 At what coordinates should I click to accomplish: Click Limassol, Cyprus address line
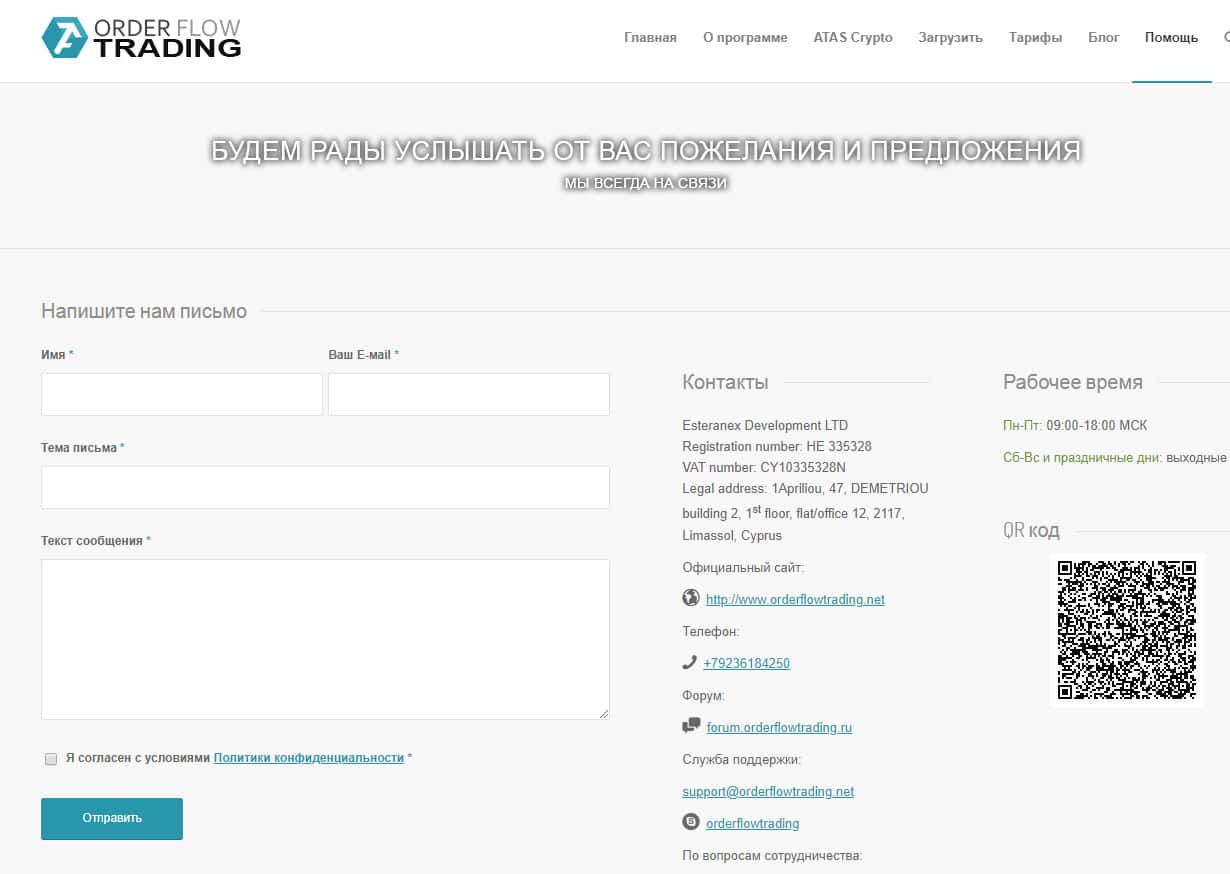pos(732,536)
